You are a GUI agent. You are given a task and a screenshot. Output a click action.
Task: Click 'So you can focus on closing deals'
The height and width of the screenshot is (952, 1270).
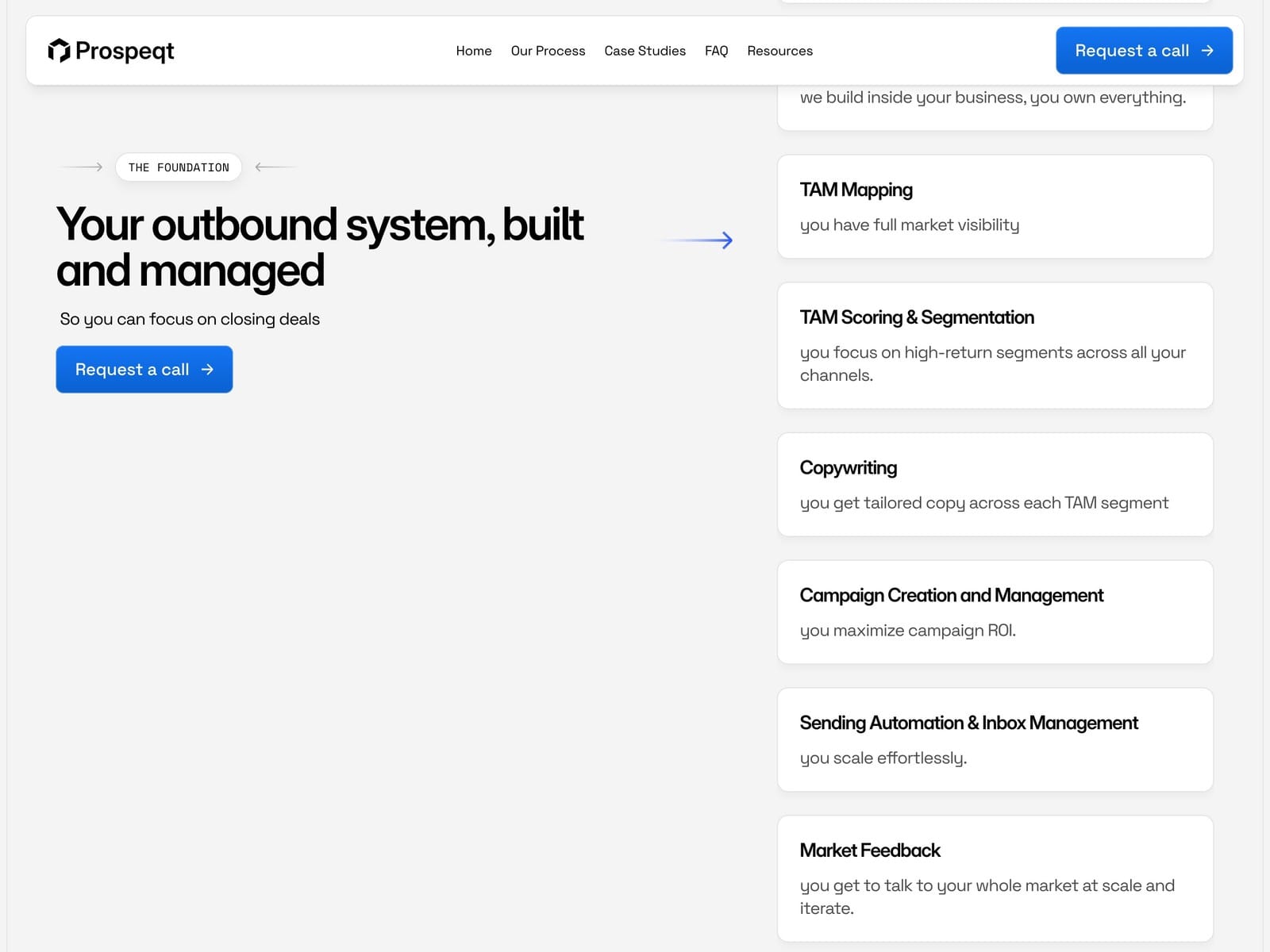pyautogui.click(x=190, y=319)
